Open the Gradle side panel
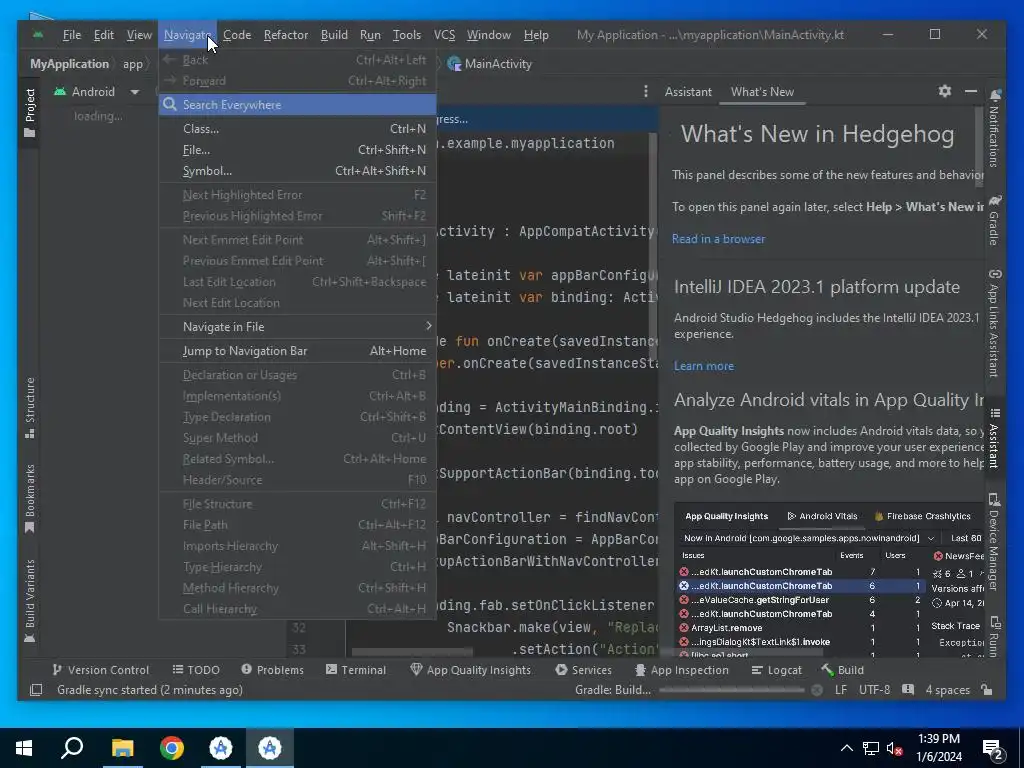The width and height of the screenshot is (1024, 768). (994, 220)
